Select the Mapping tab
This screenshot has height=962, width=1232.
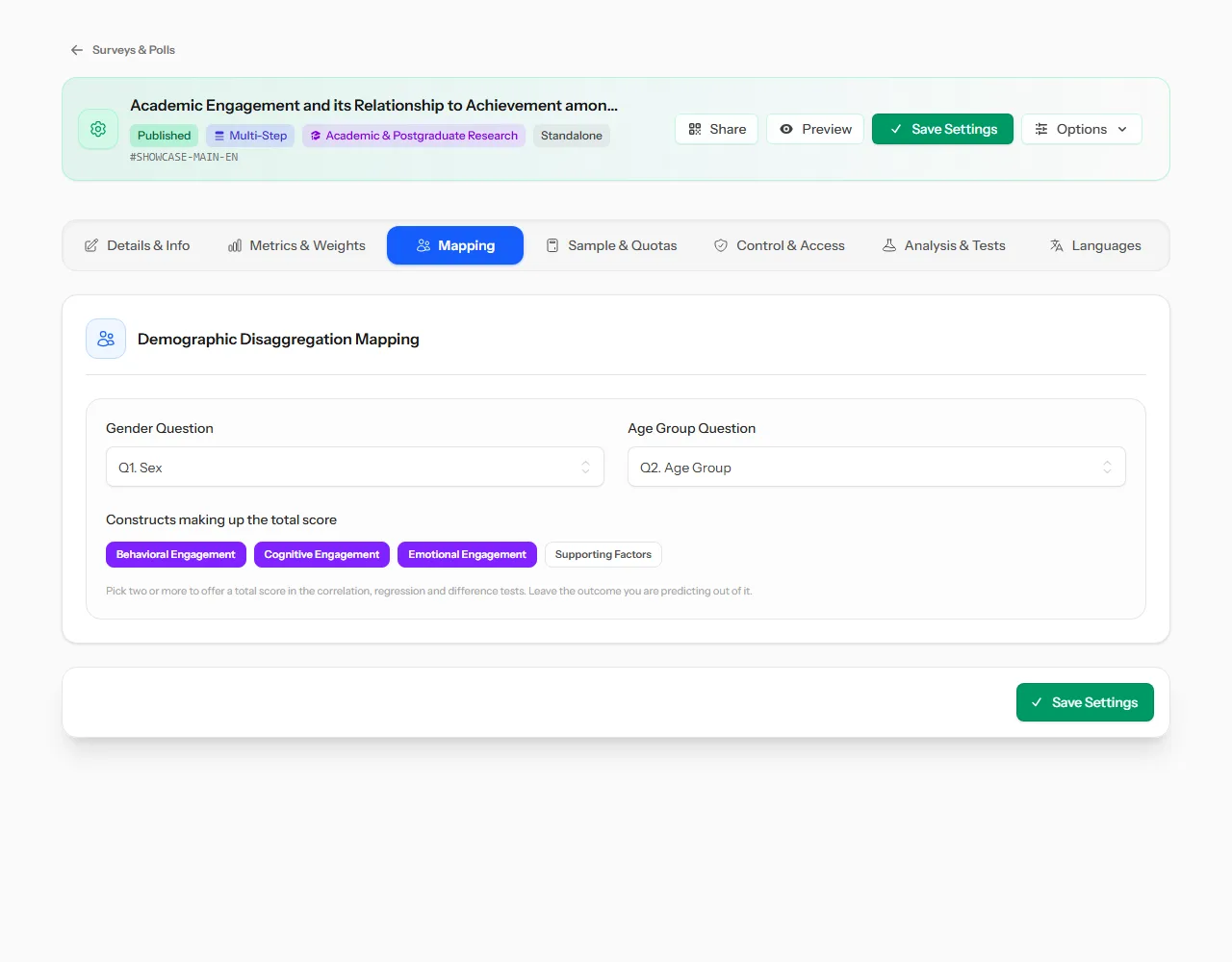click(455, 245)
